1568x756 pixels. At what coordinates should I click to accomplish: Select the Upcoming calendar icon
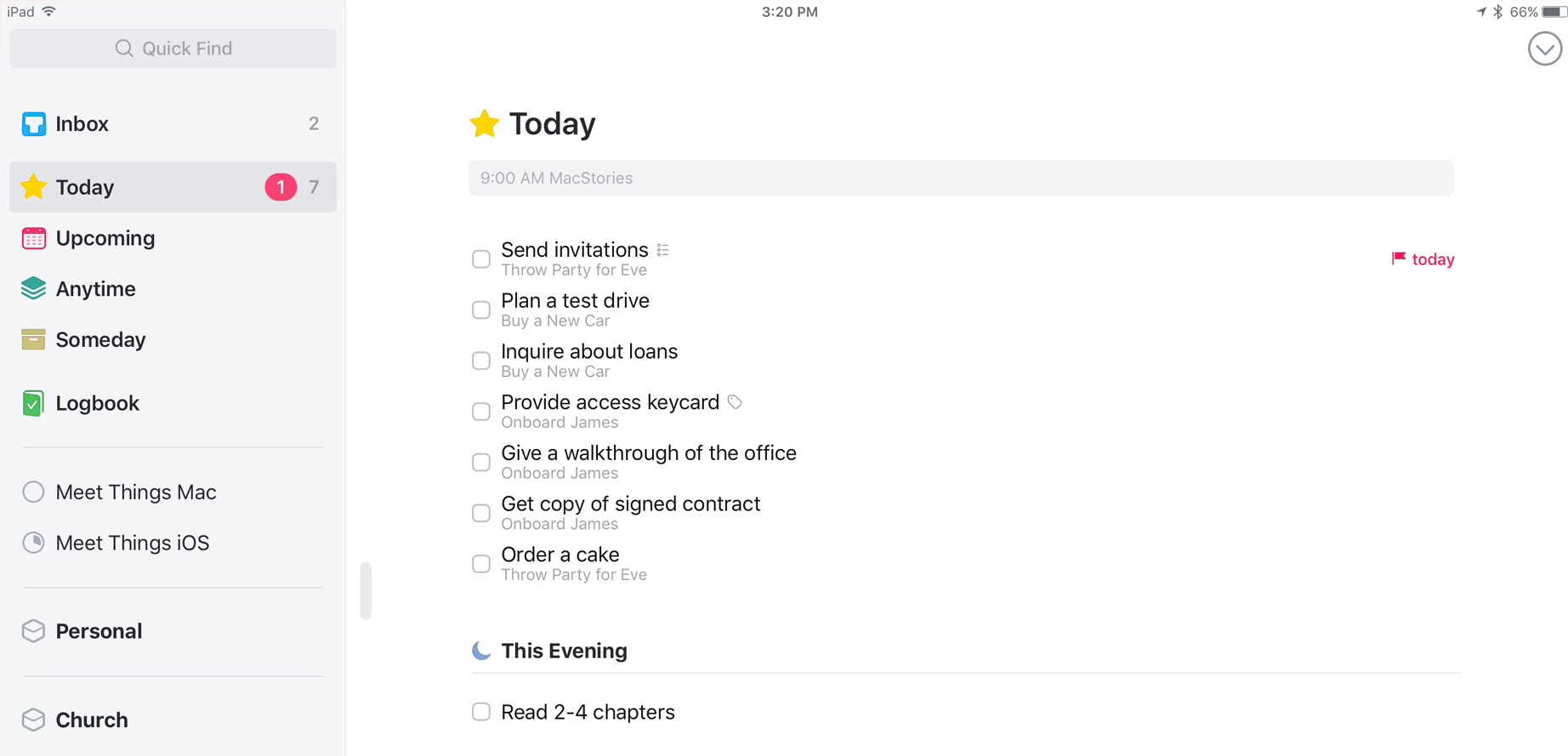tap(33, 238)
